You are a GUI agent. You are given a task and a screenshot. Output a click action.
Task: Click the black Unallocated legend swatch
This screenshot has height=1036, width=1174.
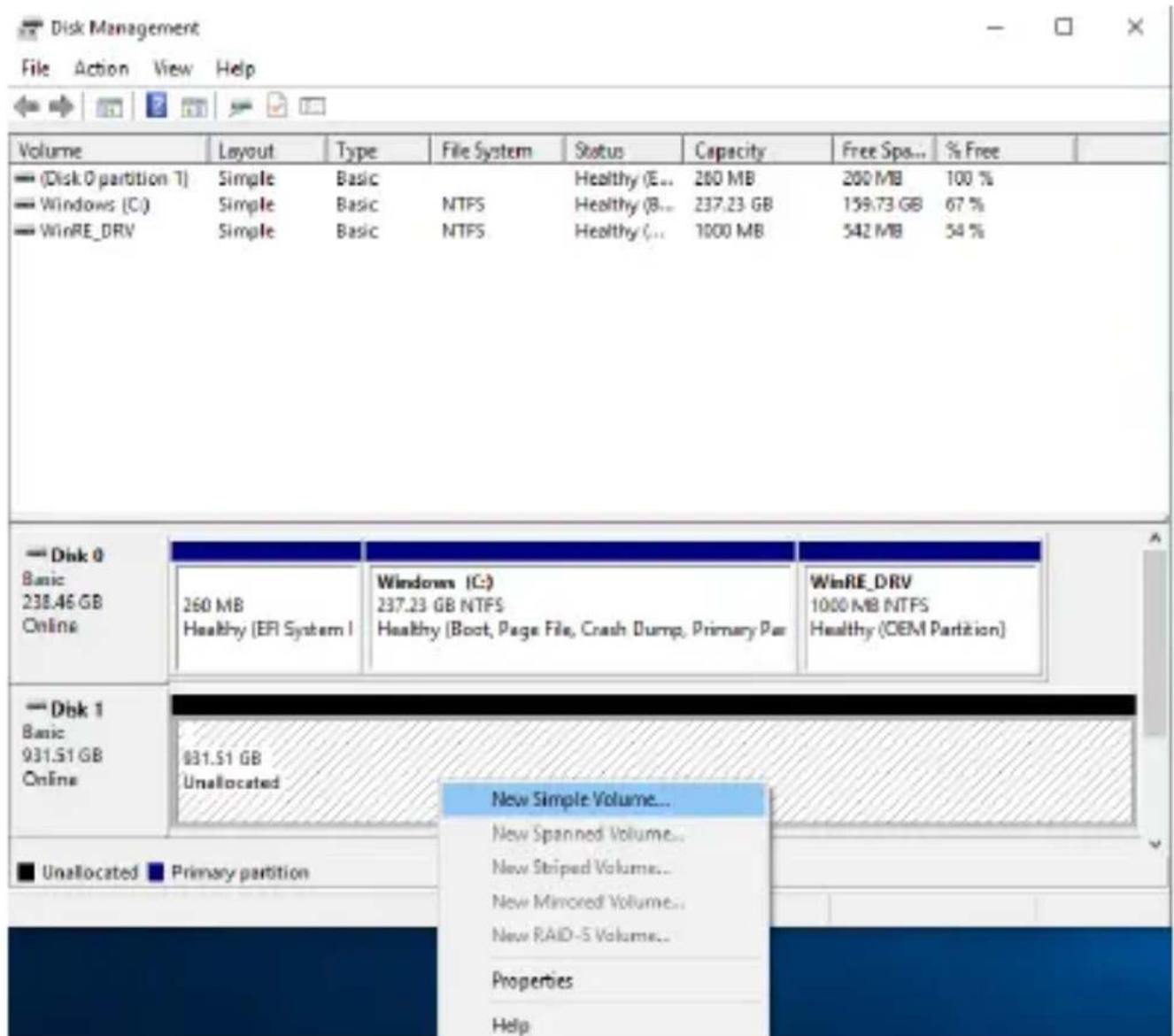click(27, 872)
